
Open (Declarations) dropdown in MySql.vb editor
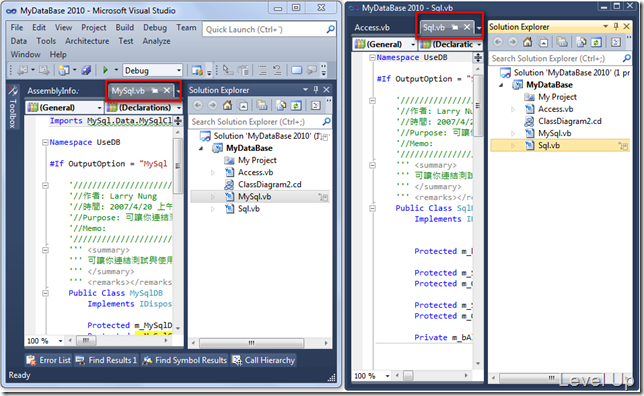coord(179,108)
